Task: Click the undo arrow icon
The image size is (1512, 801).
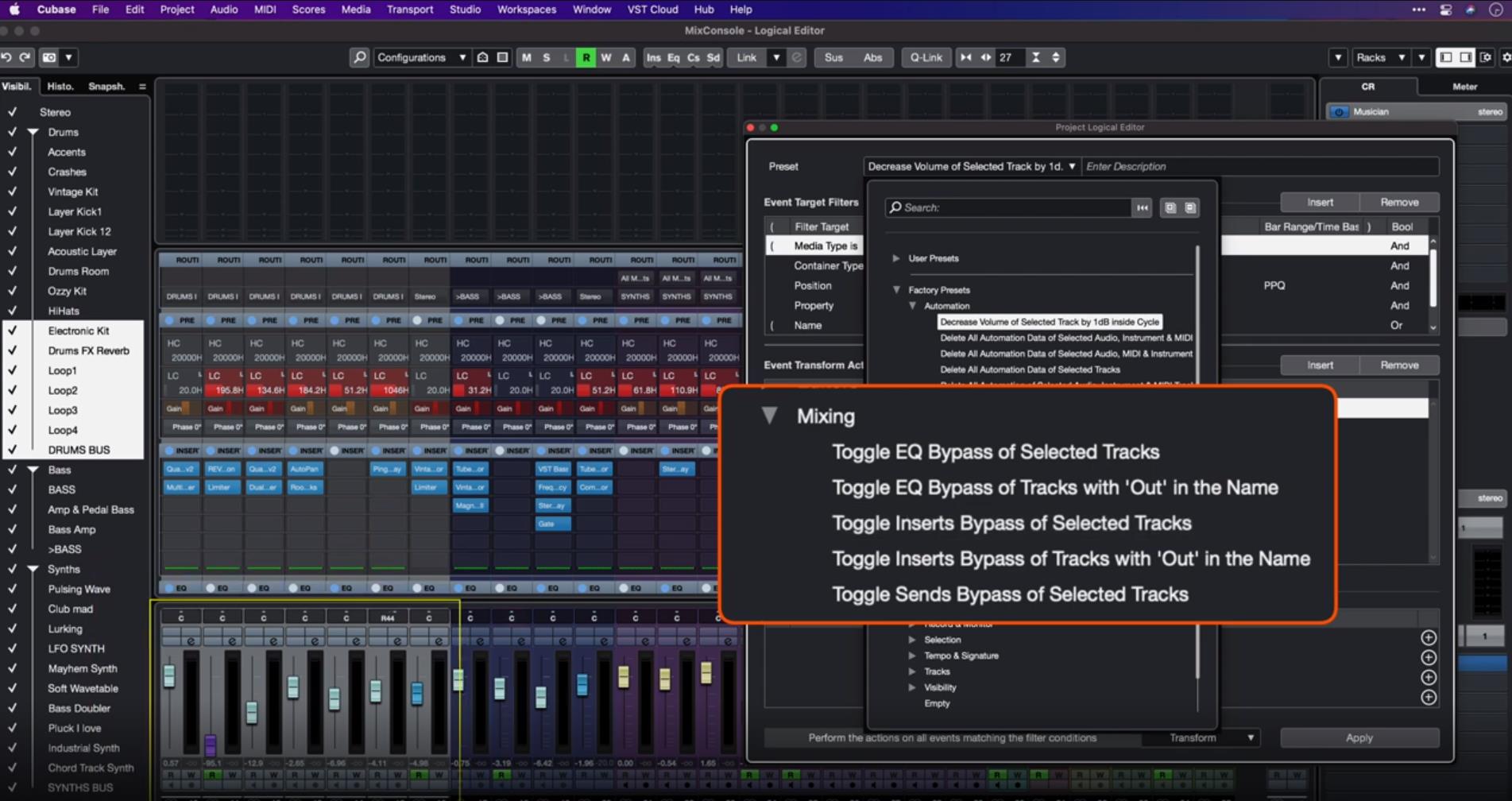Action: [6, 57]
